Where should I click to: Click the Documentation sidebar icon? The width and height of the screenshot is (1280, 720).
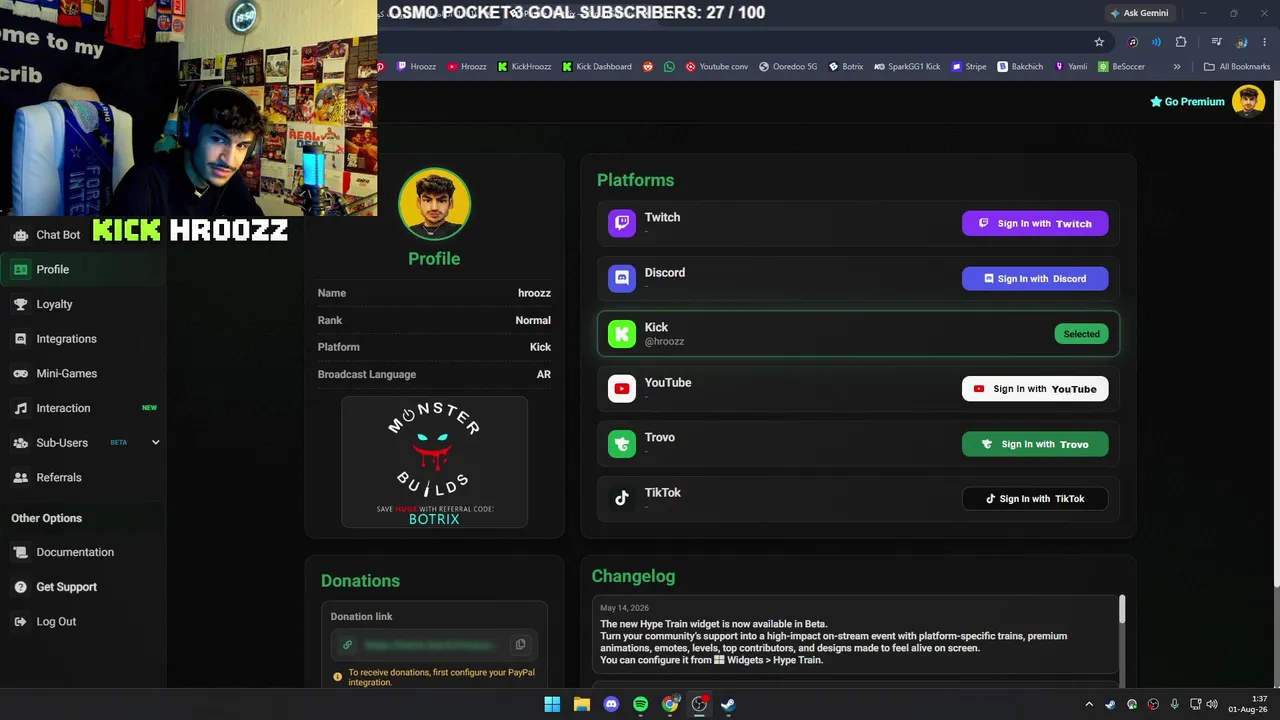point(20,552)
